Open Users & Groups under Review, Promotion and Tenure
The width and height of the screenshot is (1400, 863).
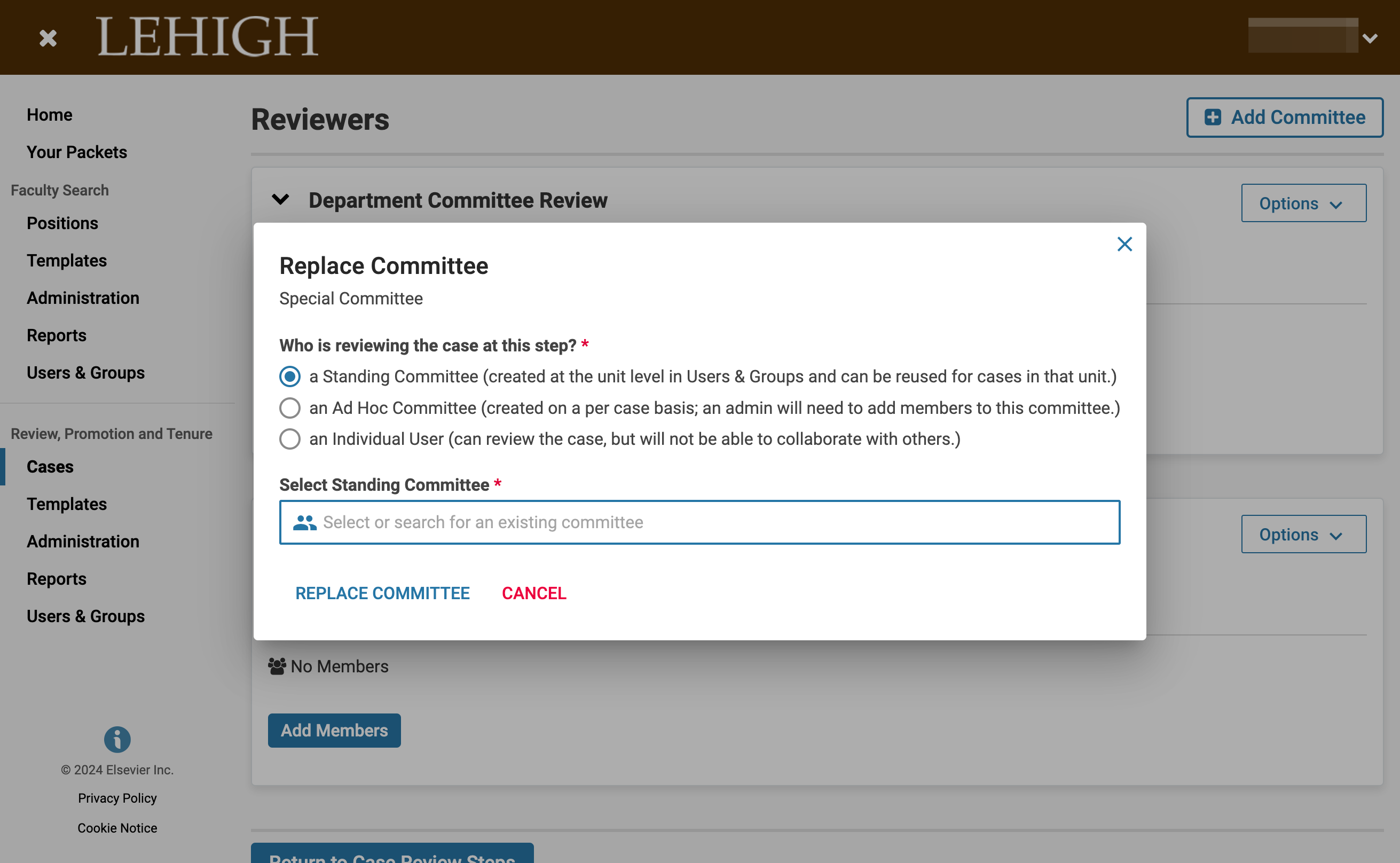(85, 616)
